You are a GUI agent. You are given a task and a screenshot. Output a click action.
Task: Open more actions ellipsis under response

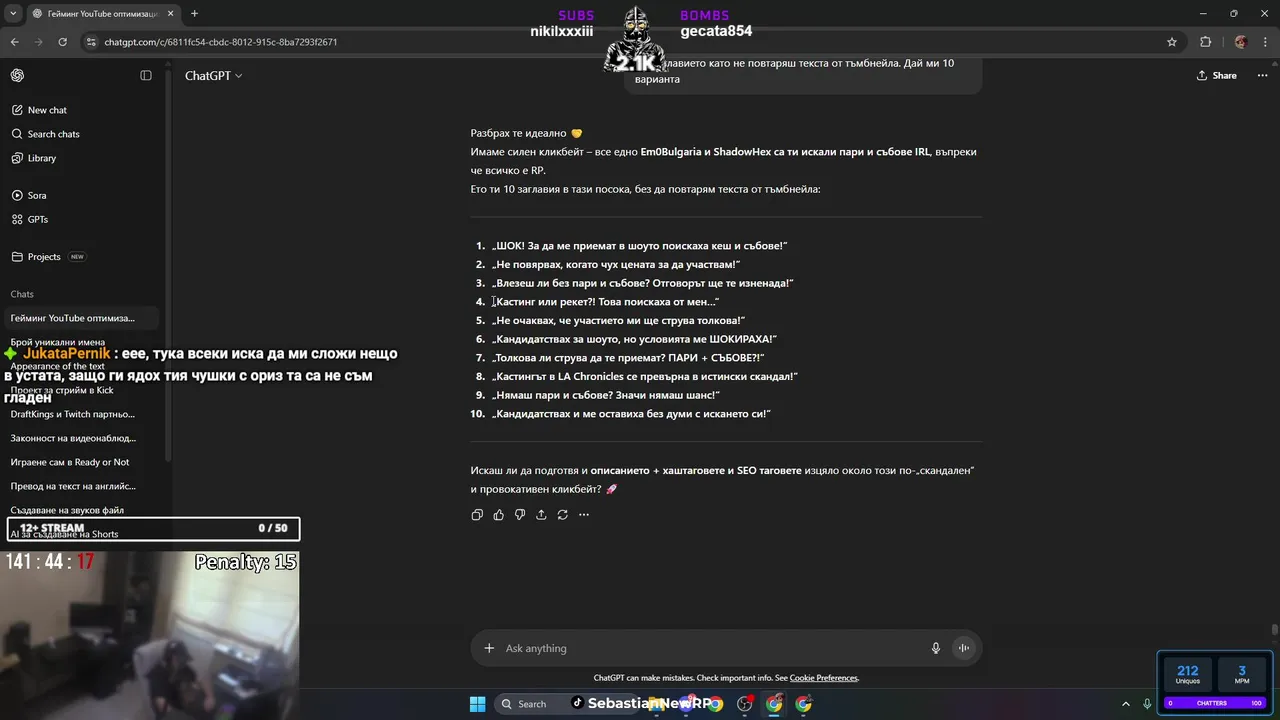(584, 515)
